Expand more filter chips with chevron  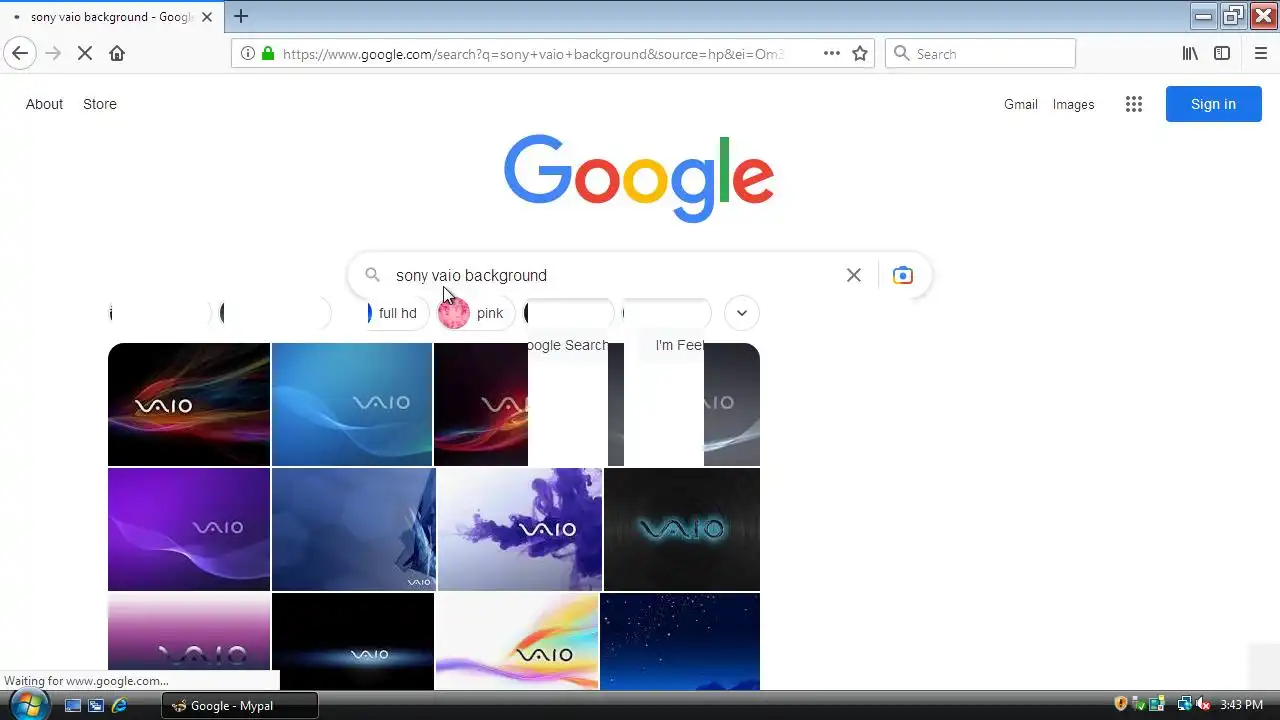pos(742,313)
